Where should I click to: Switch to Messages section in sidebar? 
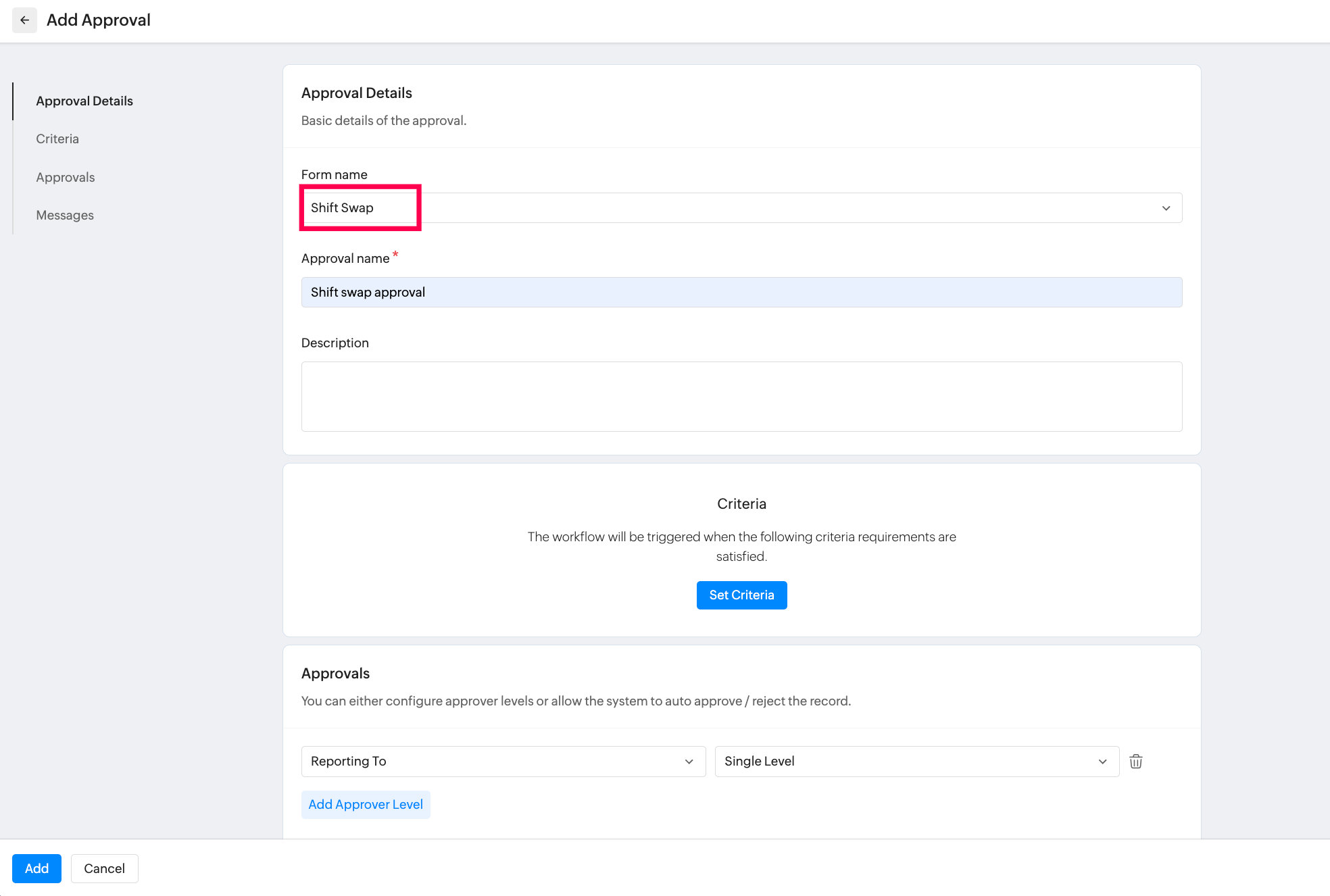click(x=65, y=215)
